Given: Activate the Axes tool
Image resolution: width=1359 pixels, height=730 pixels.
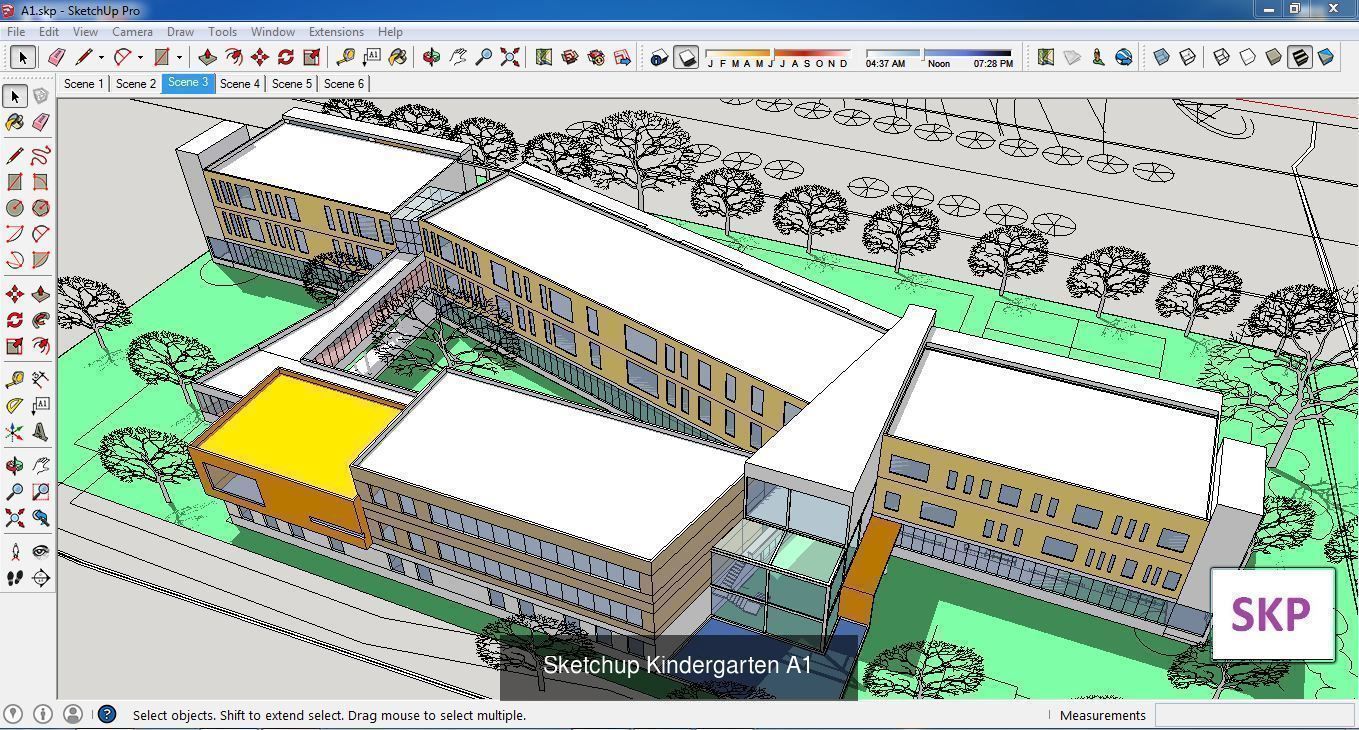Looking at the screenshot, I should pos(14,432).
